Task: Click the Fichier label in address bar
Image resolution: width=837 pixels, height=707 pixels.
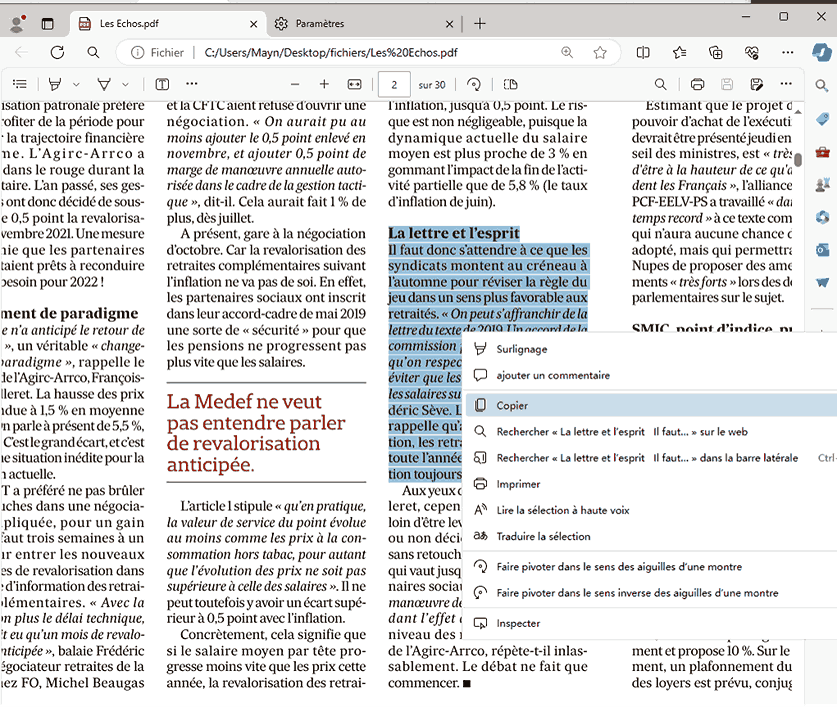Action: pyautogui.click(x=167, y=52)
